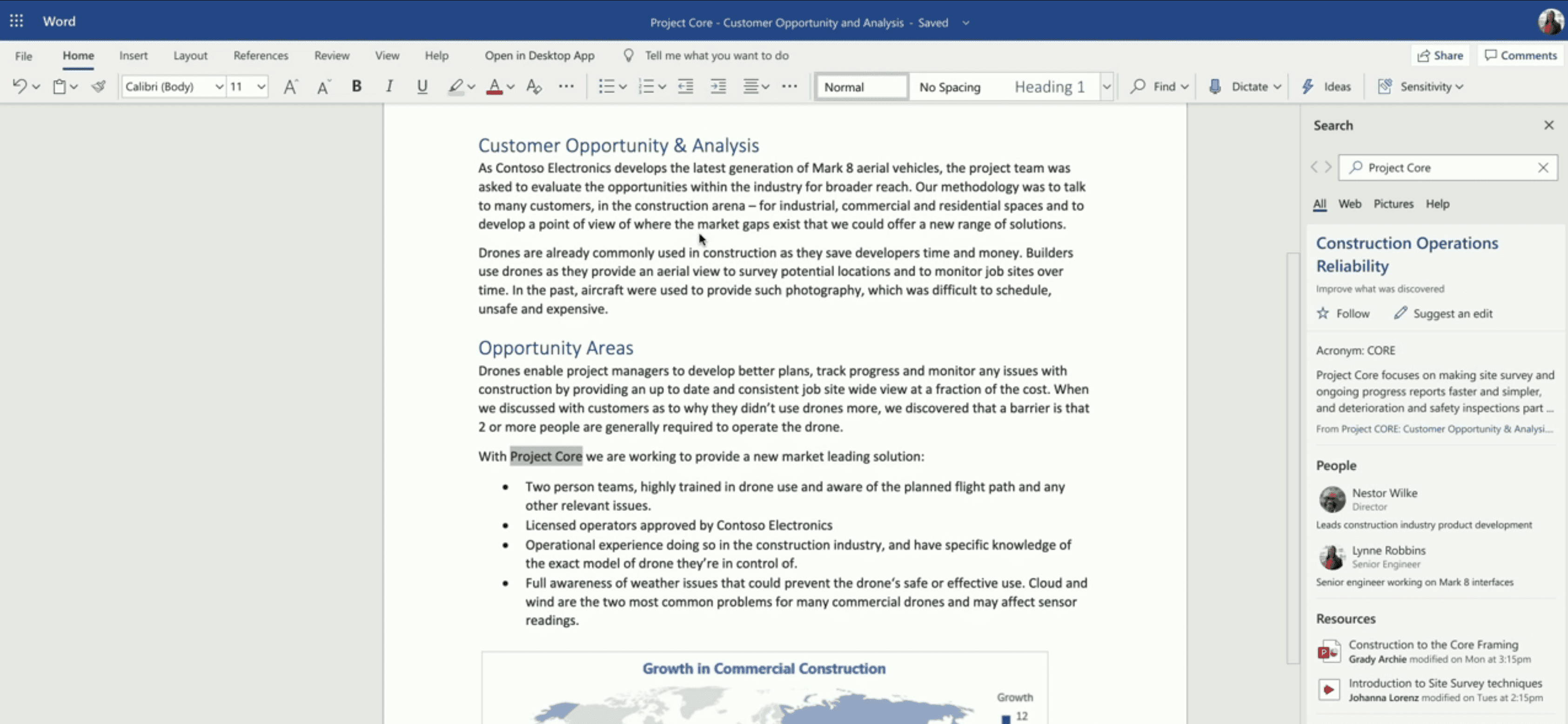The height and width of the screenshot is (724, 1568).
Task: Close the Search pane
Action: [1548, 125]
